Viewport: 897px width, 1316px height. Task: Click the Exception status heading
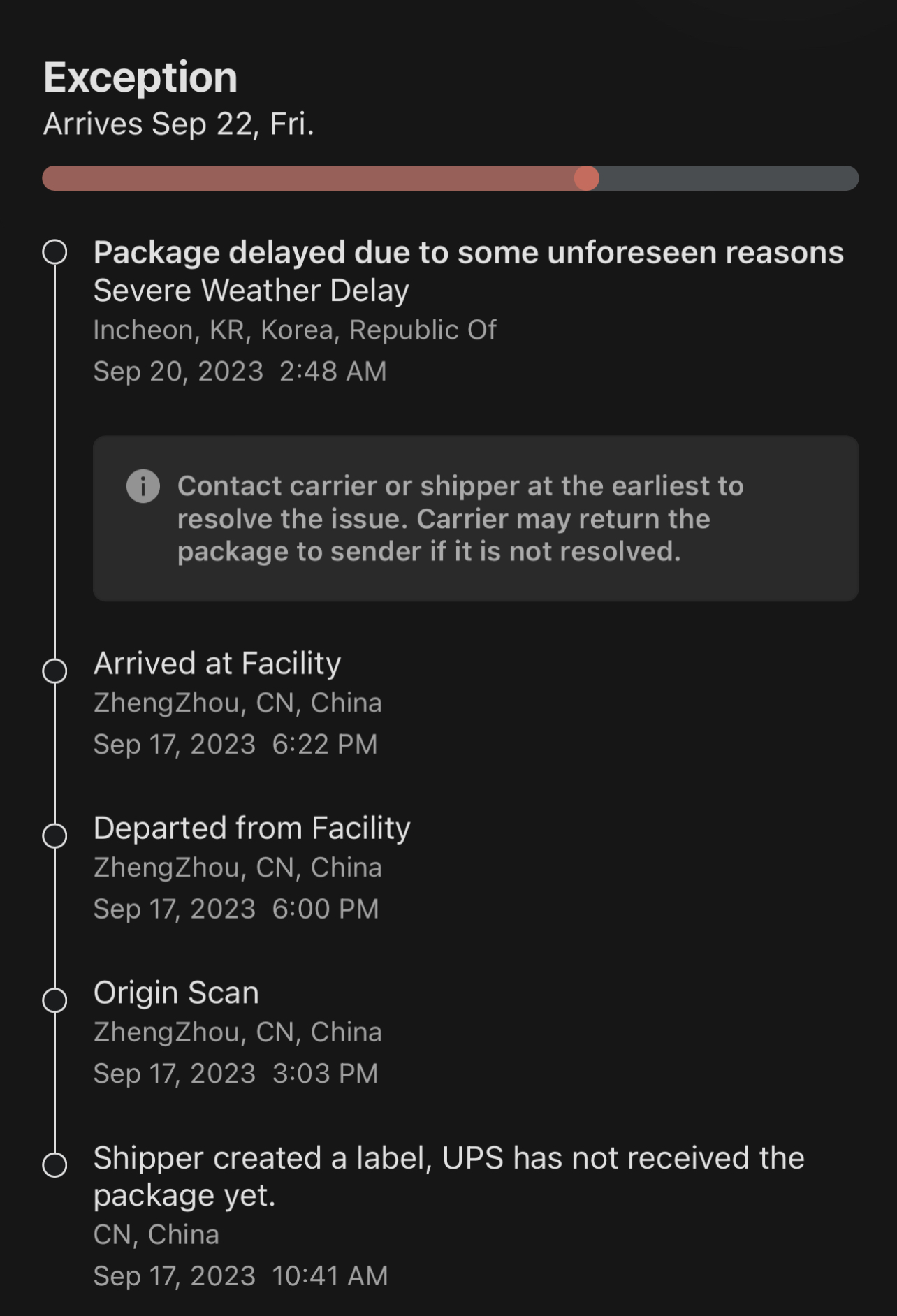pos(140,77)
